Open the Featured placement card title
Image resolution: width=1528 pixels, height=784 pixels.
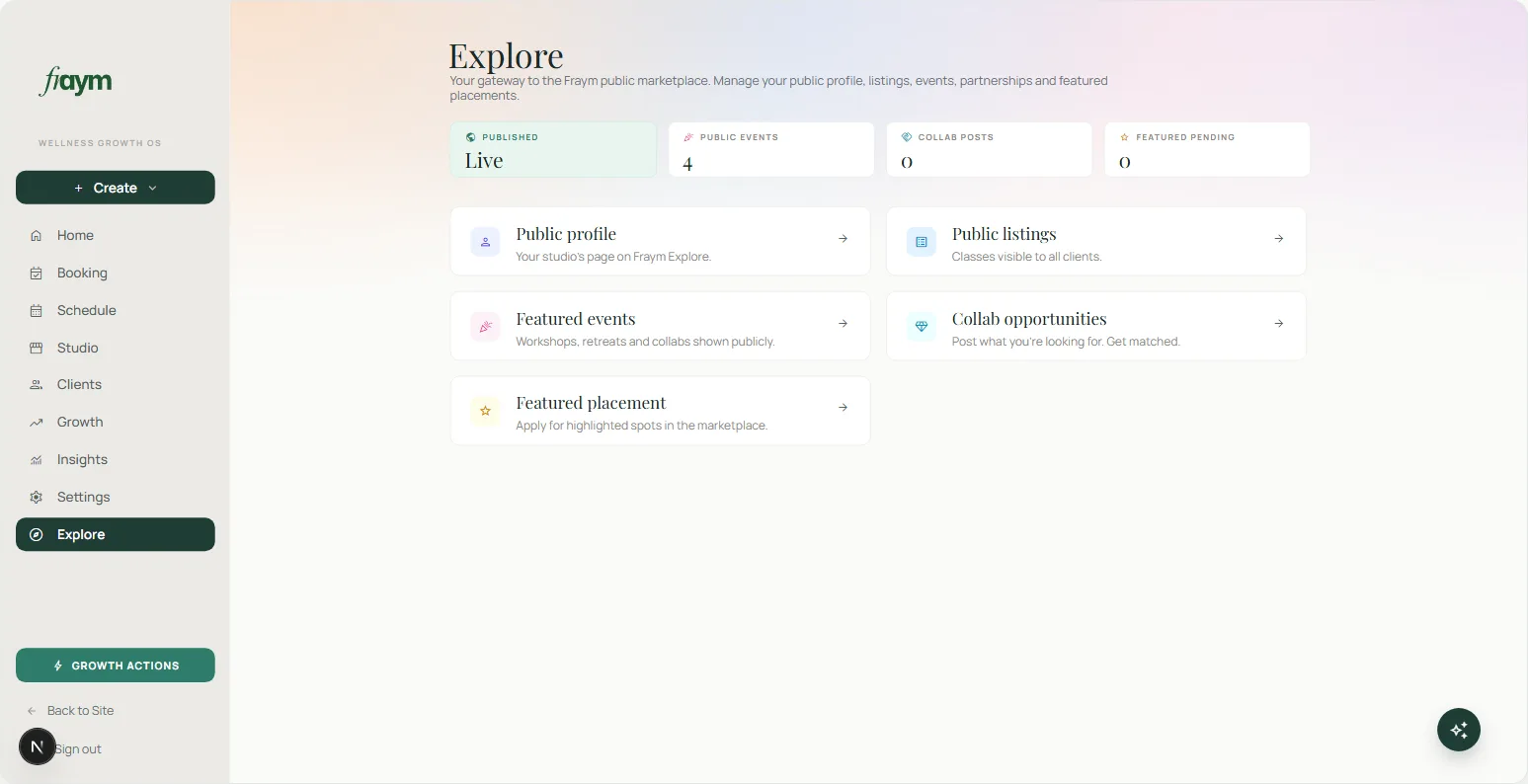[591, 403]
